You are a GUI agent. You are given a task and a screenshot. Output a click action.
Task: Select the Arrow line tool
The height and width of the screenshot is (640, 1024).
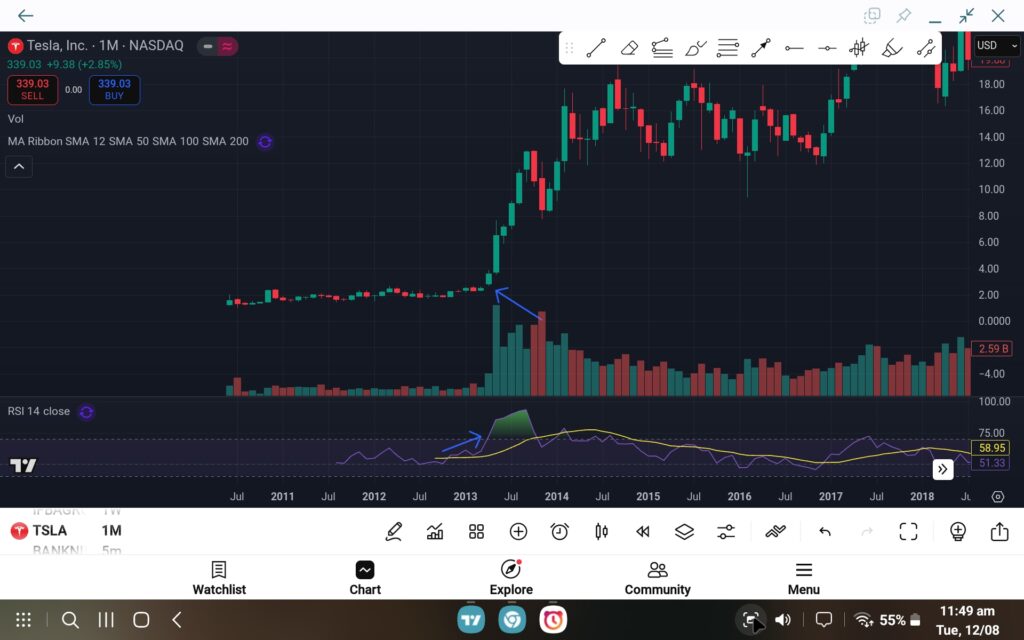click(760, 48)
